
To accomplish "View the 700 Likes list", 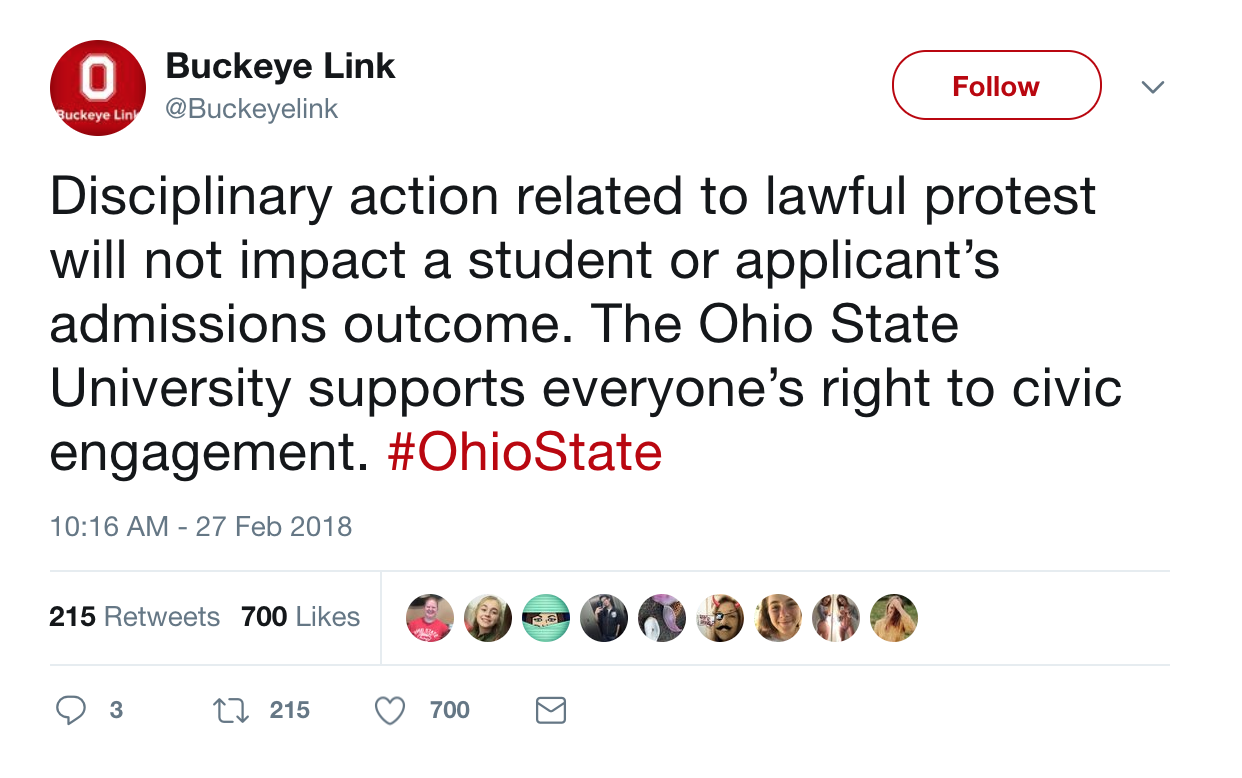I will point(300,616).
